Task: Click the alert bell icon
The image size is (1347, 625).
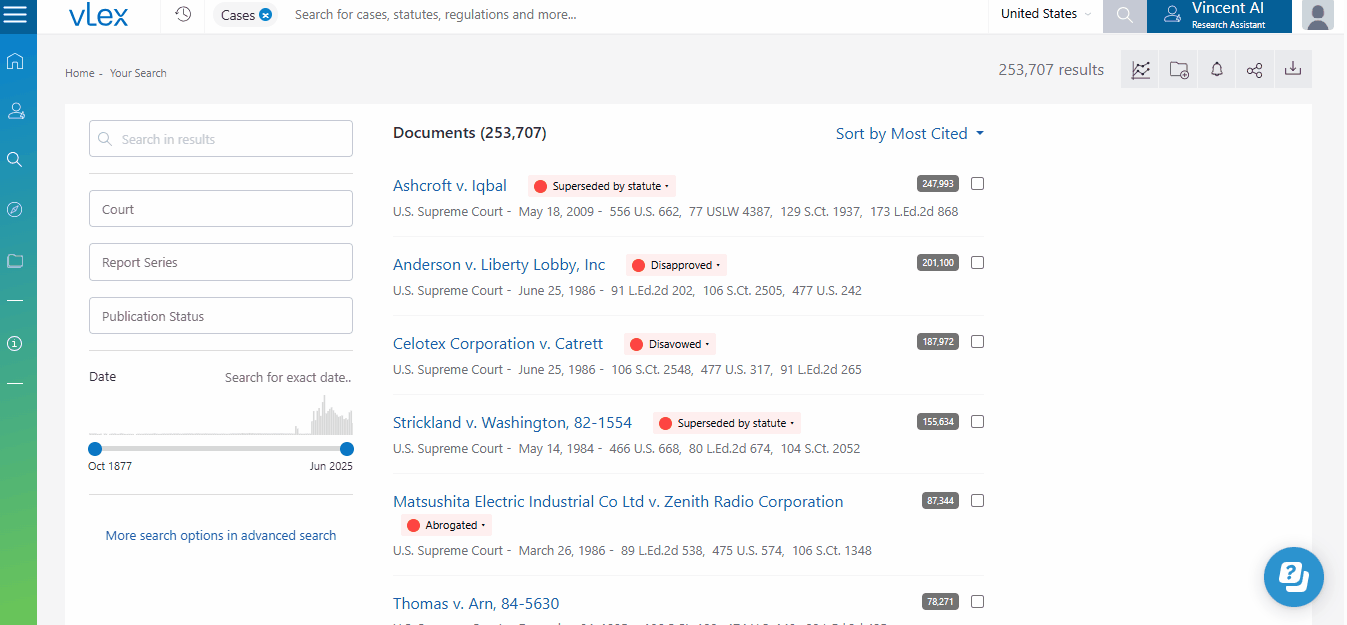Action: (1217, 70)
